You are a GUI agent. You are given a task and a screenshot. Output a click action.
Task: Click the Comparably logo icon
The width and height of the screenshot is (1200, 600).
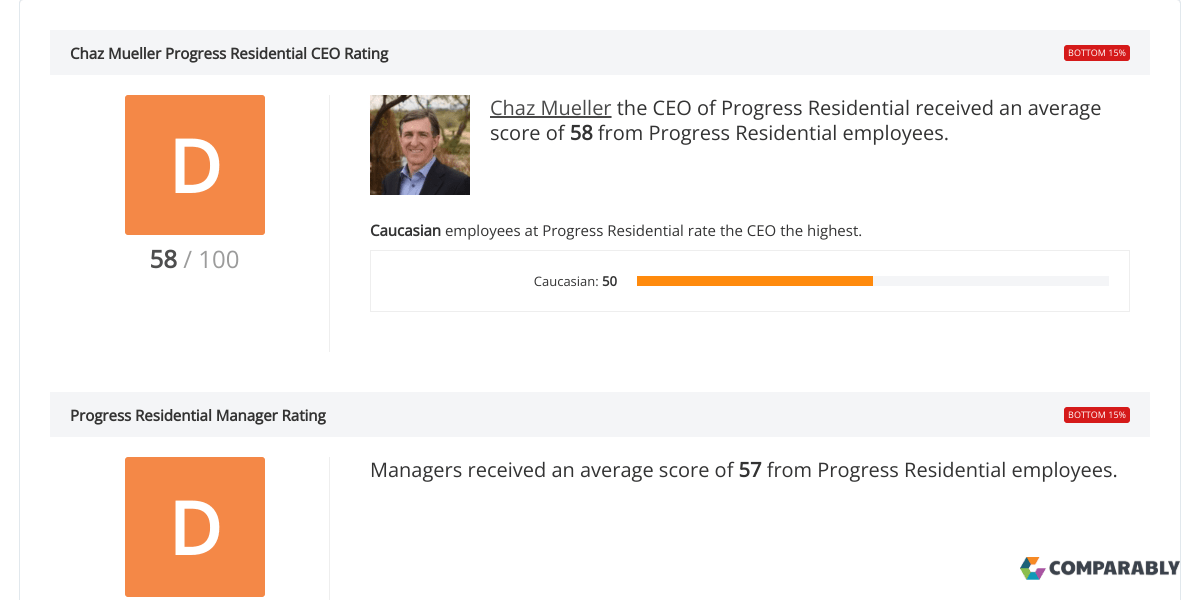[1032, 568]
